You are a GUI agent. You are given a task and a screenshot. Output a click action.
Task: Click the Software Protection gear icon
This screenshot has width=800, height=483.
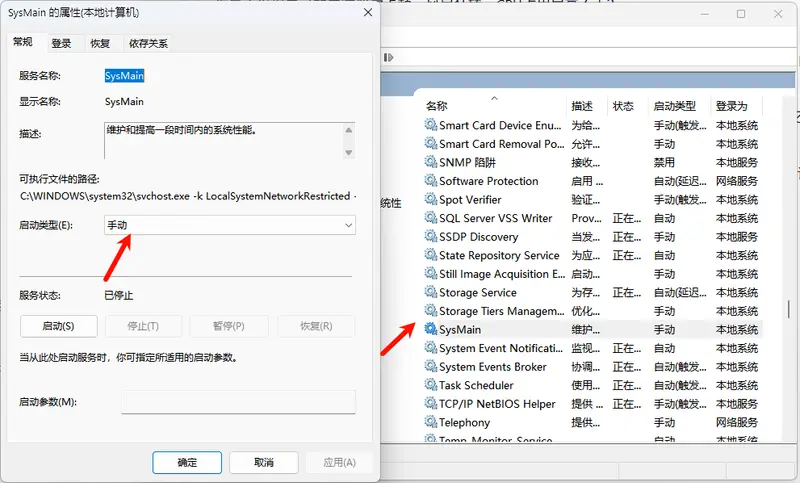[430, 181]
